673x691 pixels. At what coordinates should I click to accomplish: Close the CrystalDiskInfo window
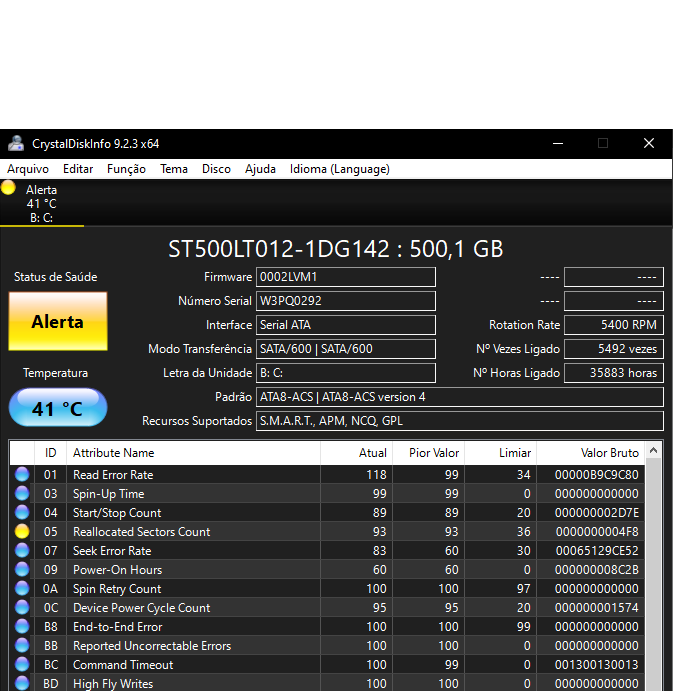[649, 143]
